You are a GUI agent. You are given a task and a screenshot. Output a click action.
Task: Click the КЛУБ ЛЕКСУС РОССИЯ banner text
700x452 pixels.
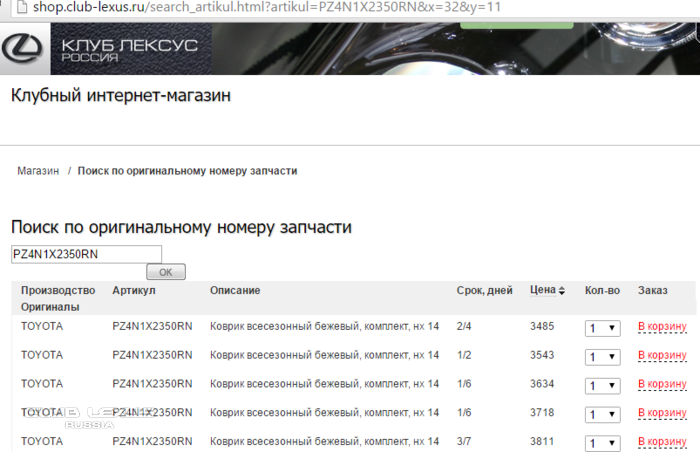pyautogui.click(x=129, y=50)
